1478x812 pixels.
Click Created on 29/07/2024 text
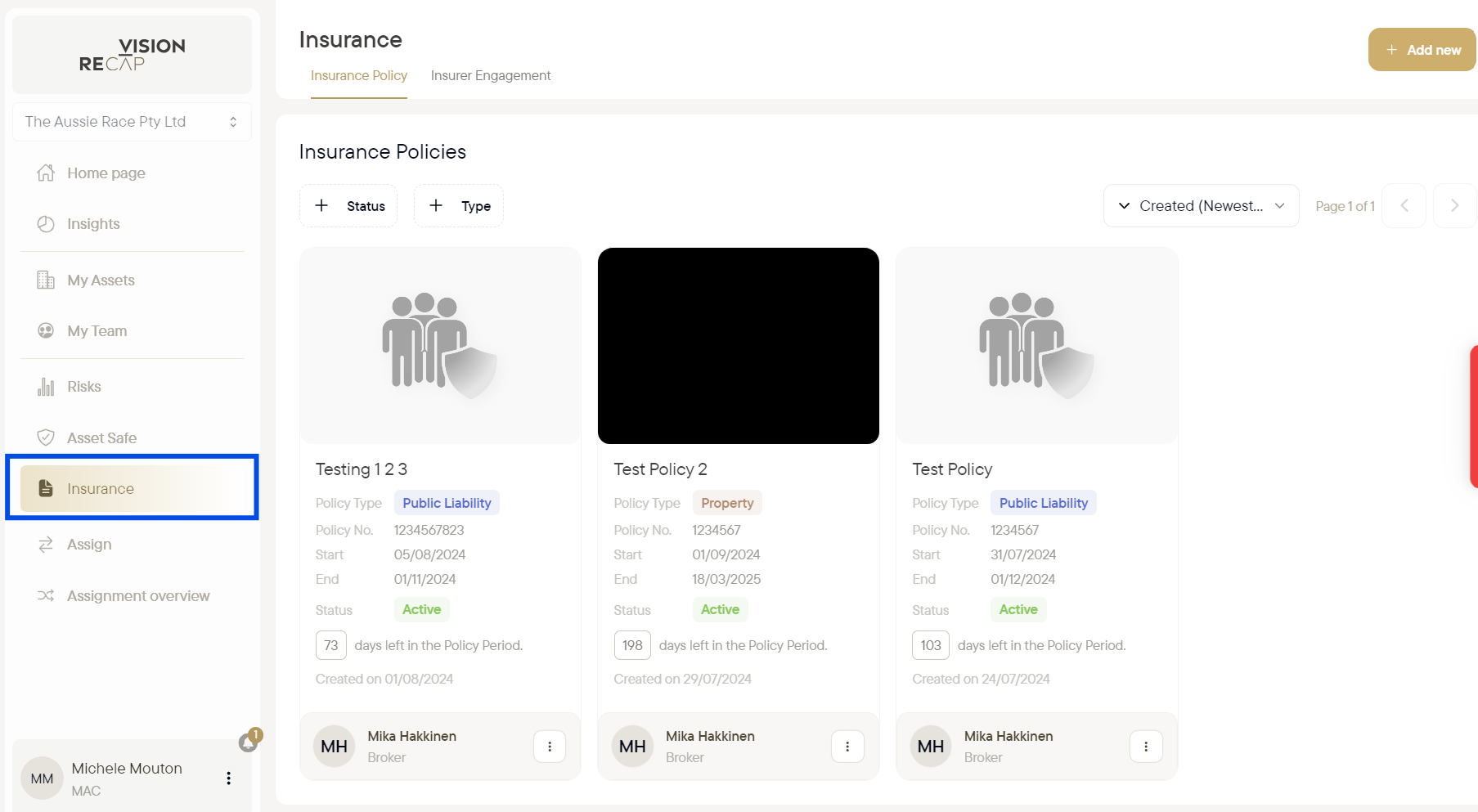[x=682, y=679]
